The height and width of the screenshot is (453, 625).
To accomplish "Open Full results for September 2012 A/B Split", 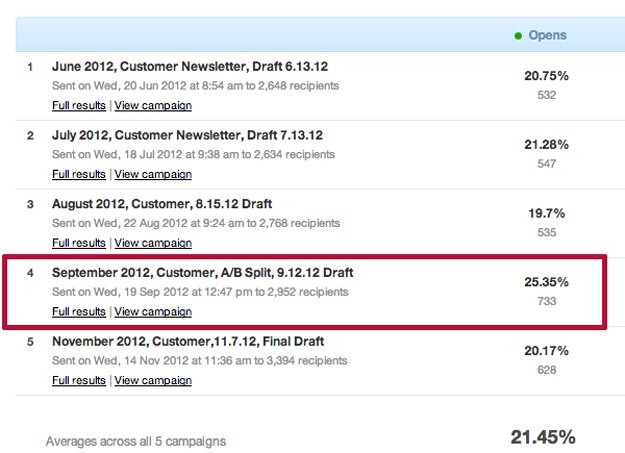I will coord(79,311).
